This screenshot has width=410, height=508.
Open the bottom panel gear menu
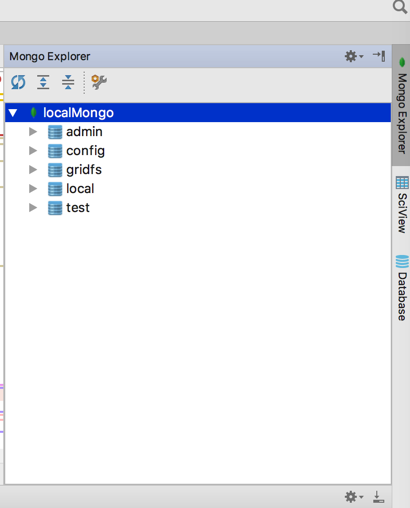[354, 497]
